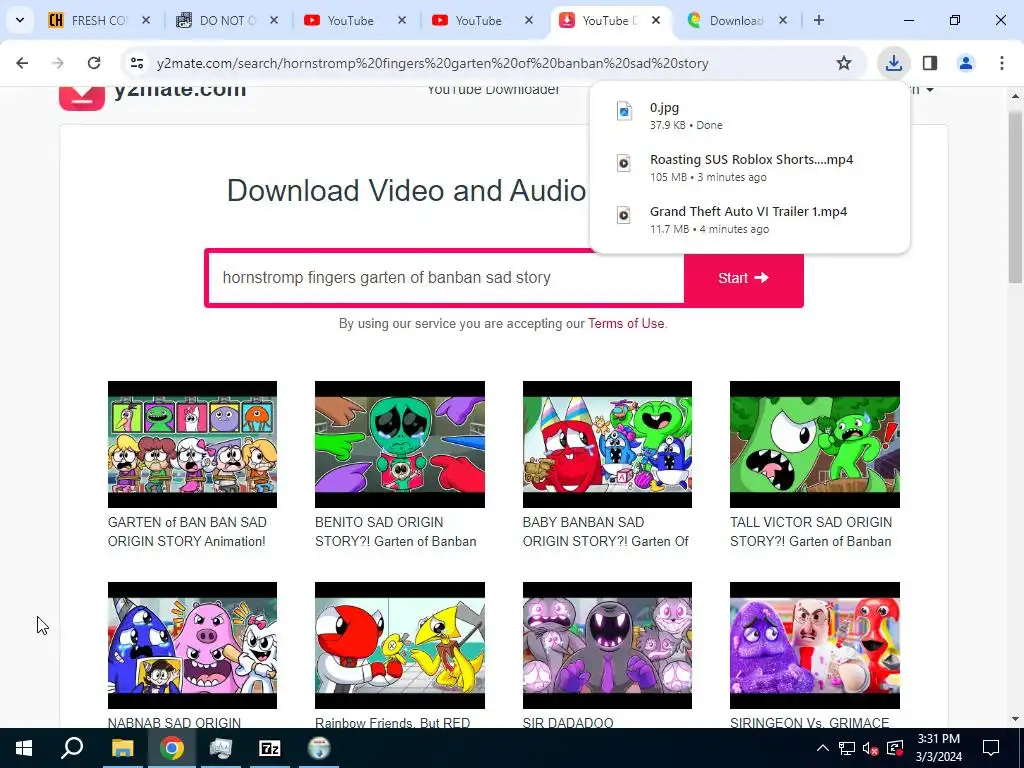
Task: Close the DO NOT O tab
Action: point(274,20)
